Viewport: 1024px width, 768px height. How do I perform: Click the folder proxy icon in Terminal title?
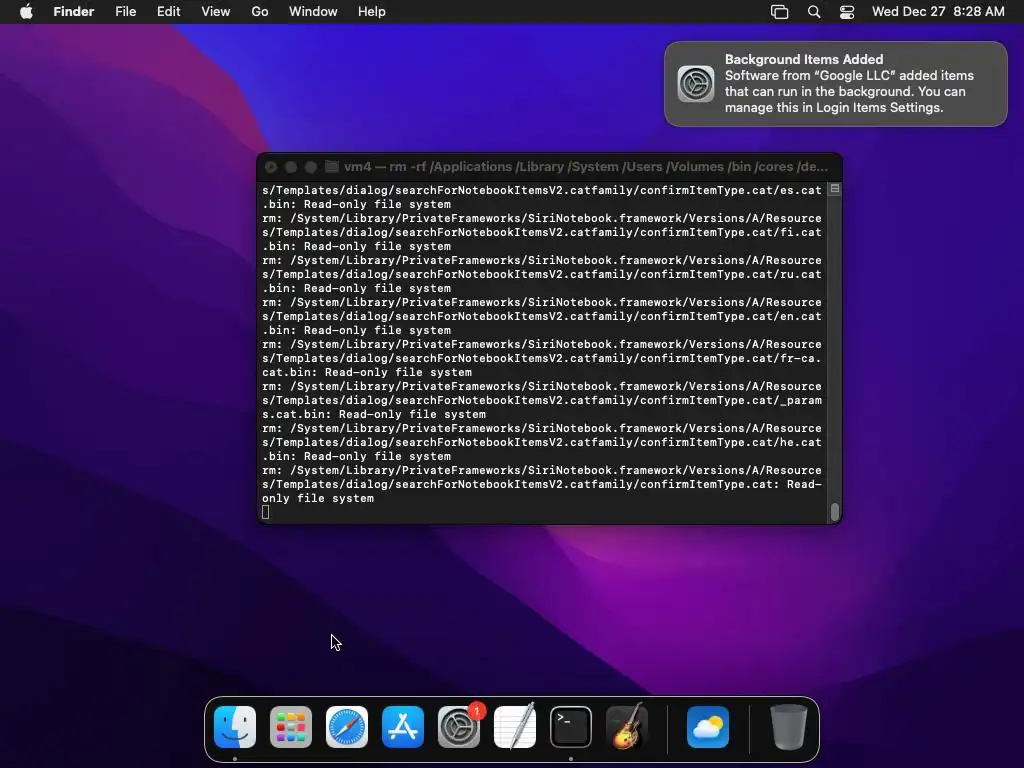pyautogui.click(x=332, y=167)
